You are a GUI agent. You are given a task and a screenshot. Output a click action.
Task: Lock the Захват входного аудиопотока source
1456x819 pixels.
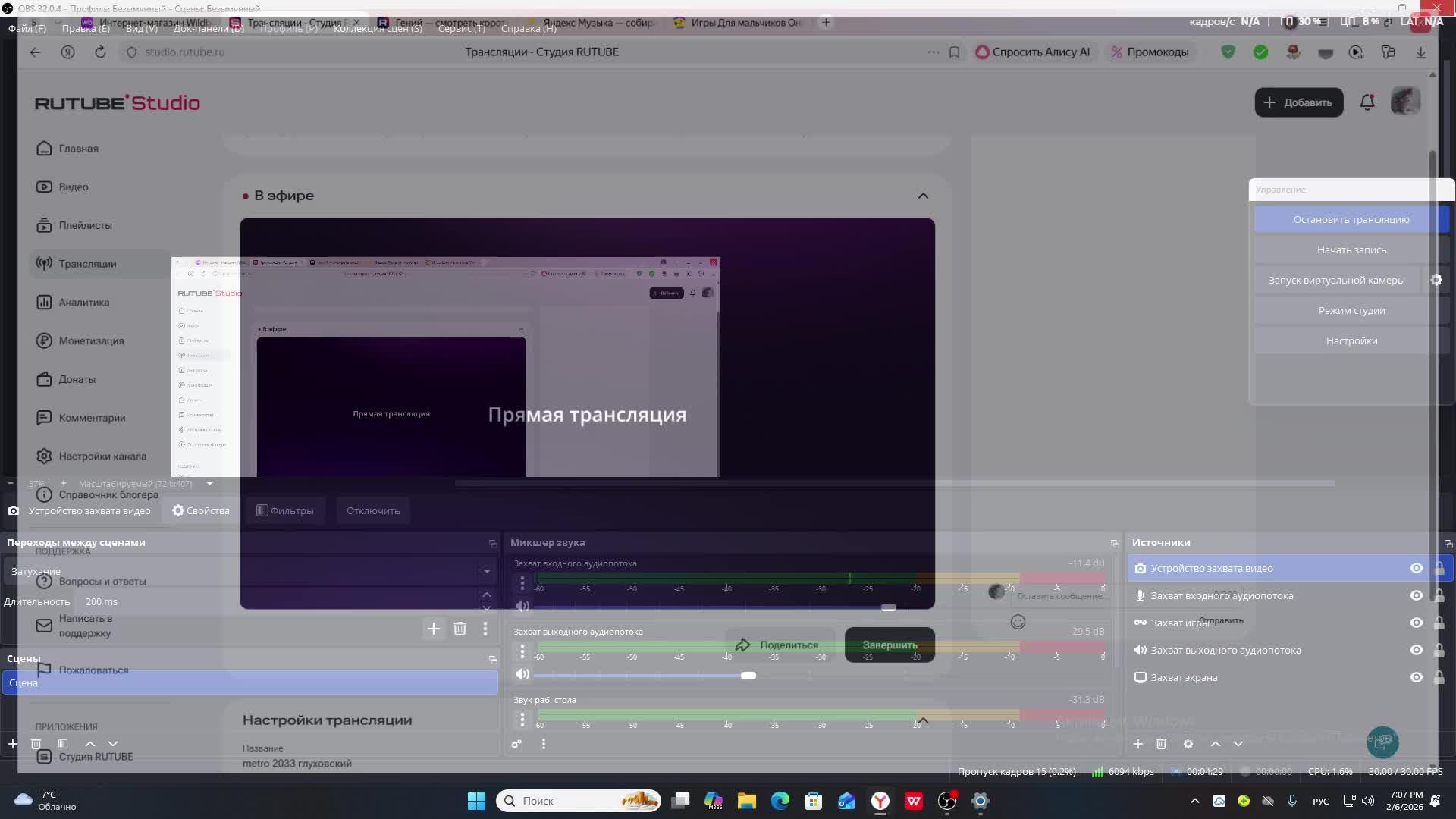tap(1439, 595)
